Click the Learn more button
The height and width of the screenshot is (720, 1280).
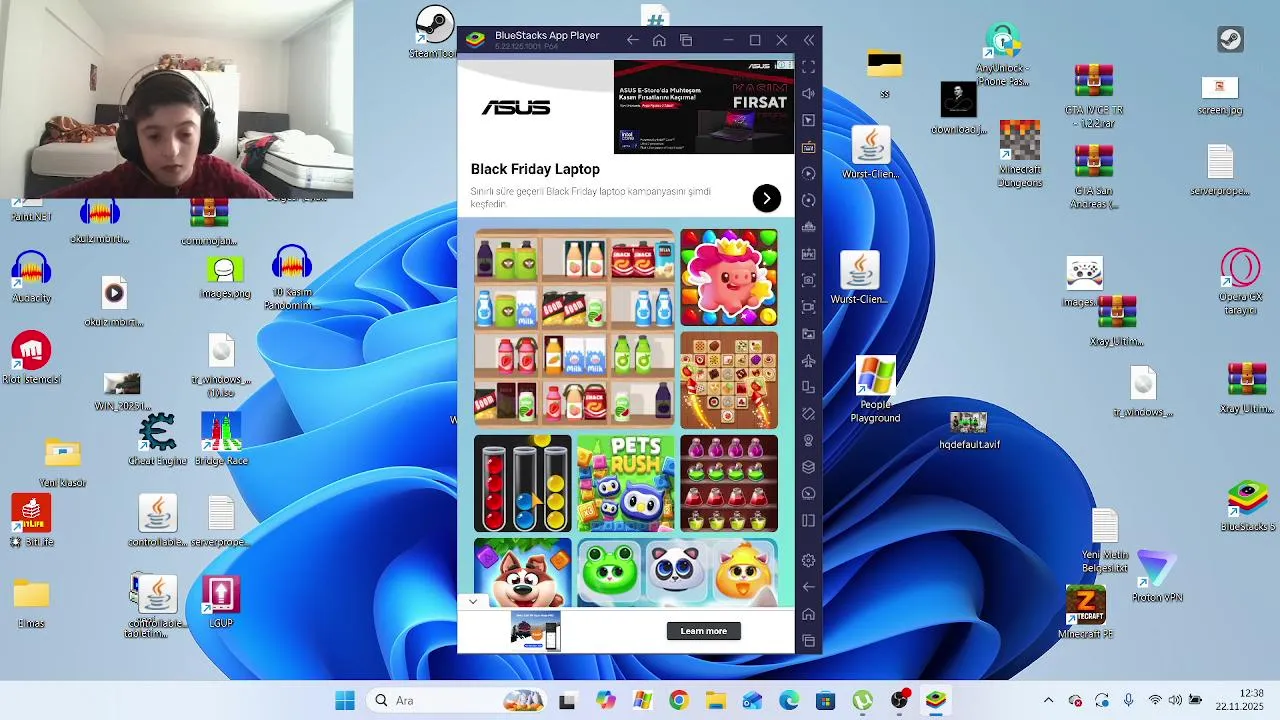pyautogui.click(x=704, y=631)
